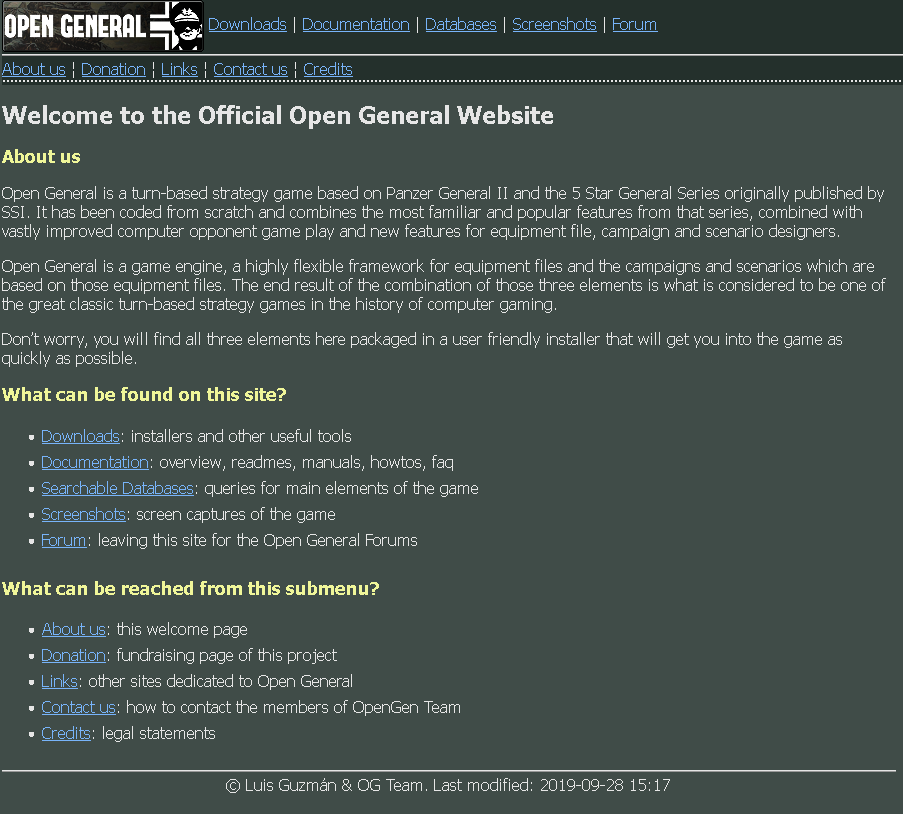
Task: Open Credits in the submenu bar
Action: point(328,69)
